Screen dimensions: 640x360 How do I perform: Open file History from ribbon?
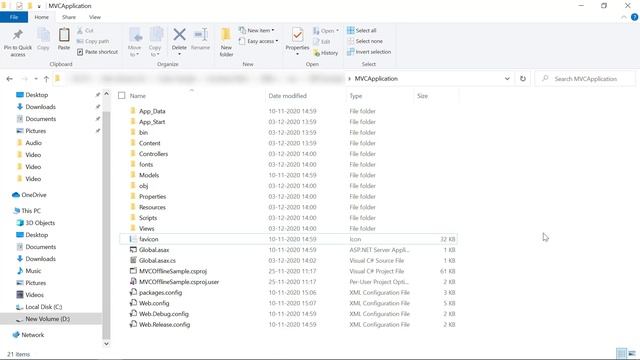326,53
